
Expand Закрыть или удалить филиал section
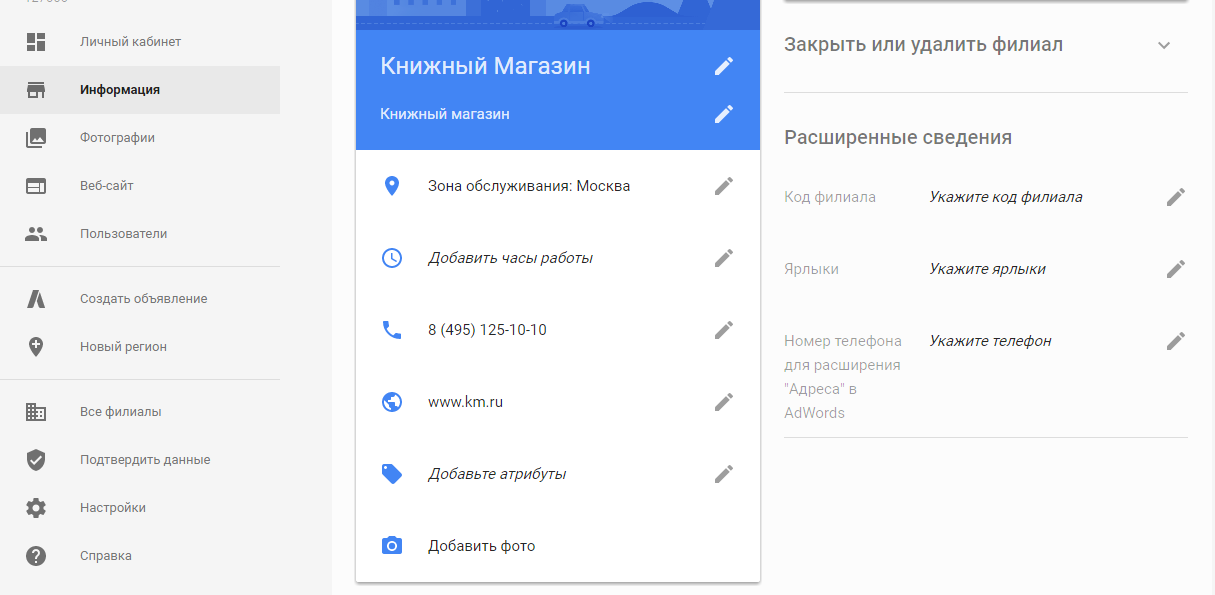[x=1163, y=45]
